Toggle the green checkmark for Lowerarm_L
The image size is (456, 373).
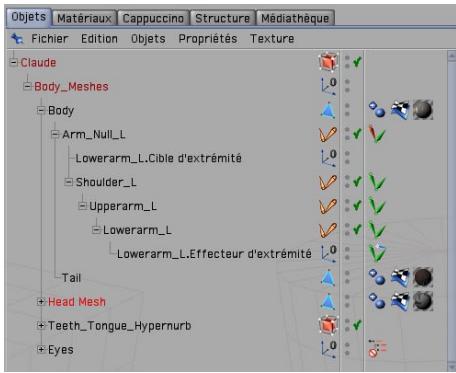click(x=357, y=229)
